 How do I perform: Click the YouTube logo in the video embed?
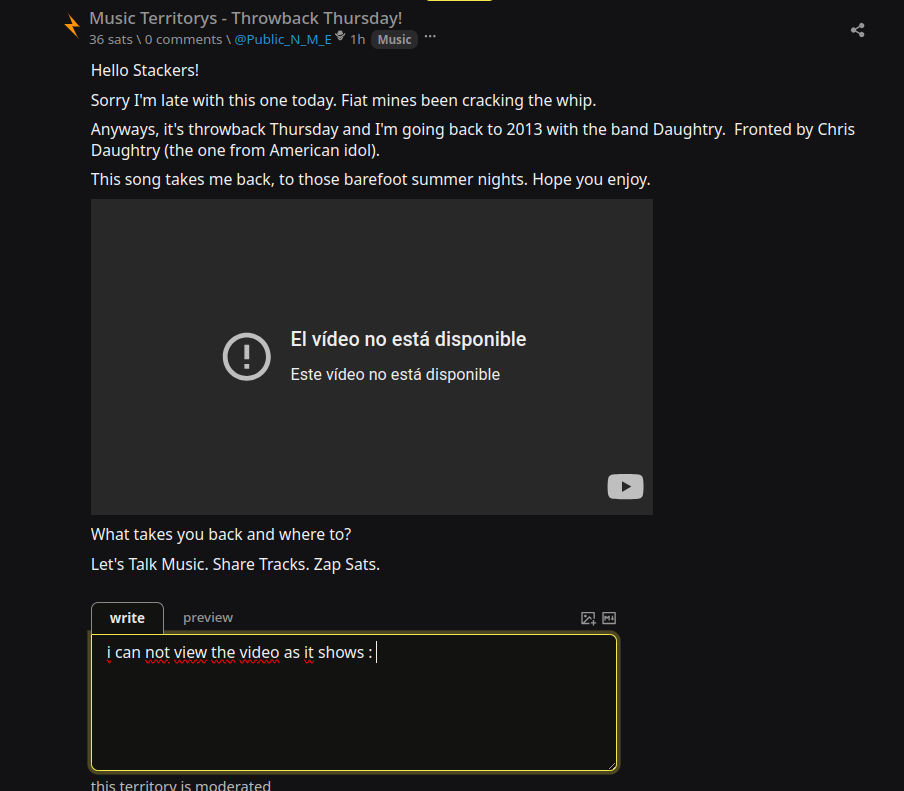pyautogui.click(x=625, y=487)
